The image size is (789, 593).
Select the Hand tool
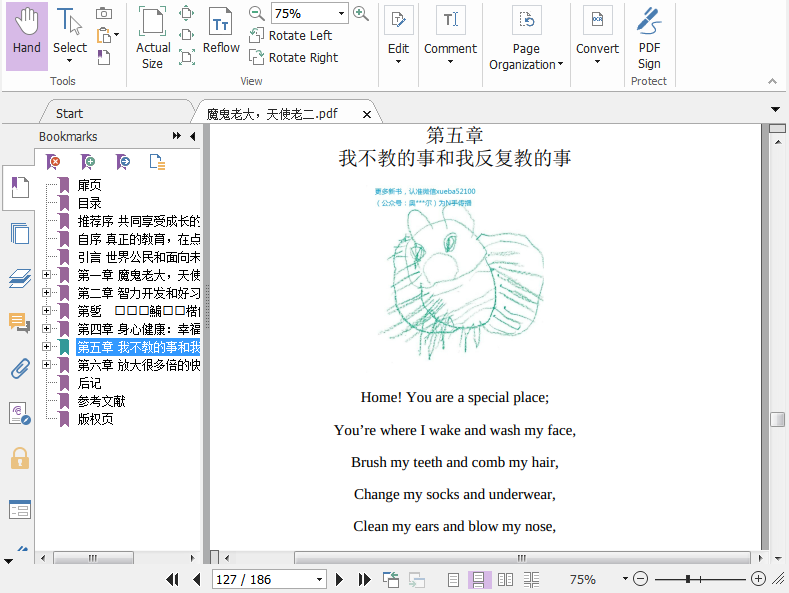[27, 35]
